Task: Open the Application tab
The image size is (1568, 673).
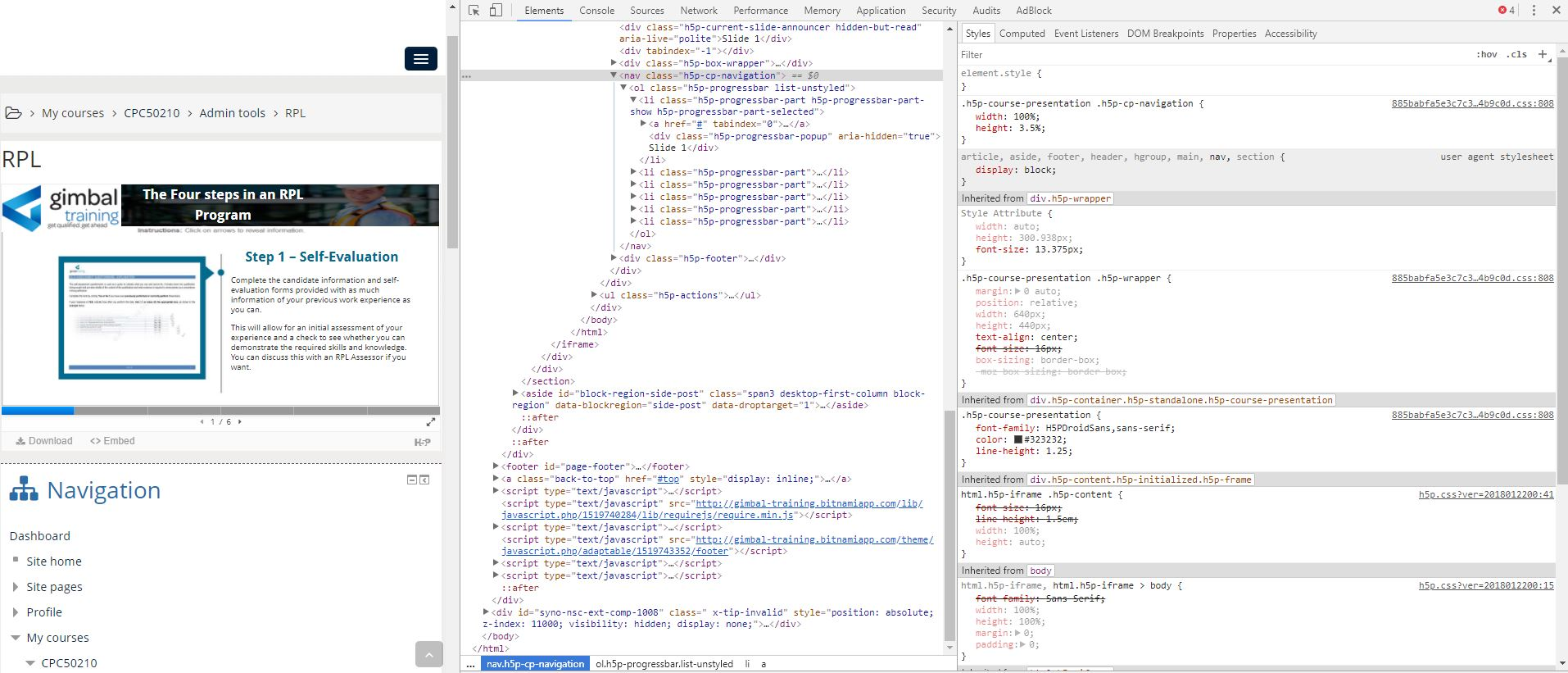Action: coord(881,11)
